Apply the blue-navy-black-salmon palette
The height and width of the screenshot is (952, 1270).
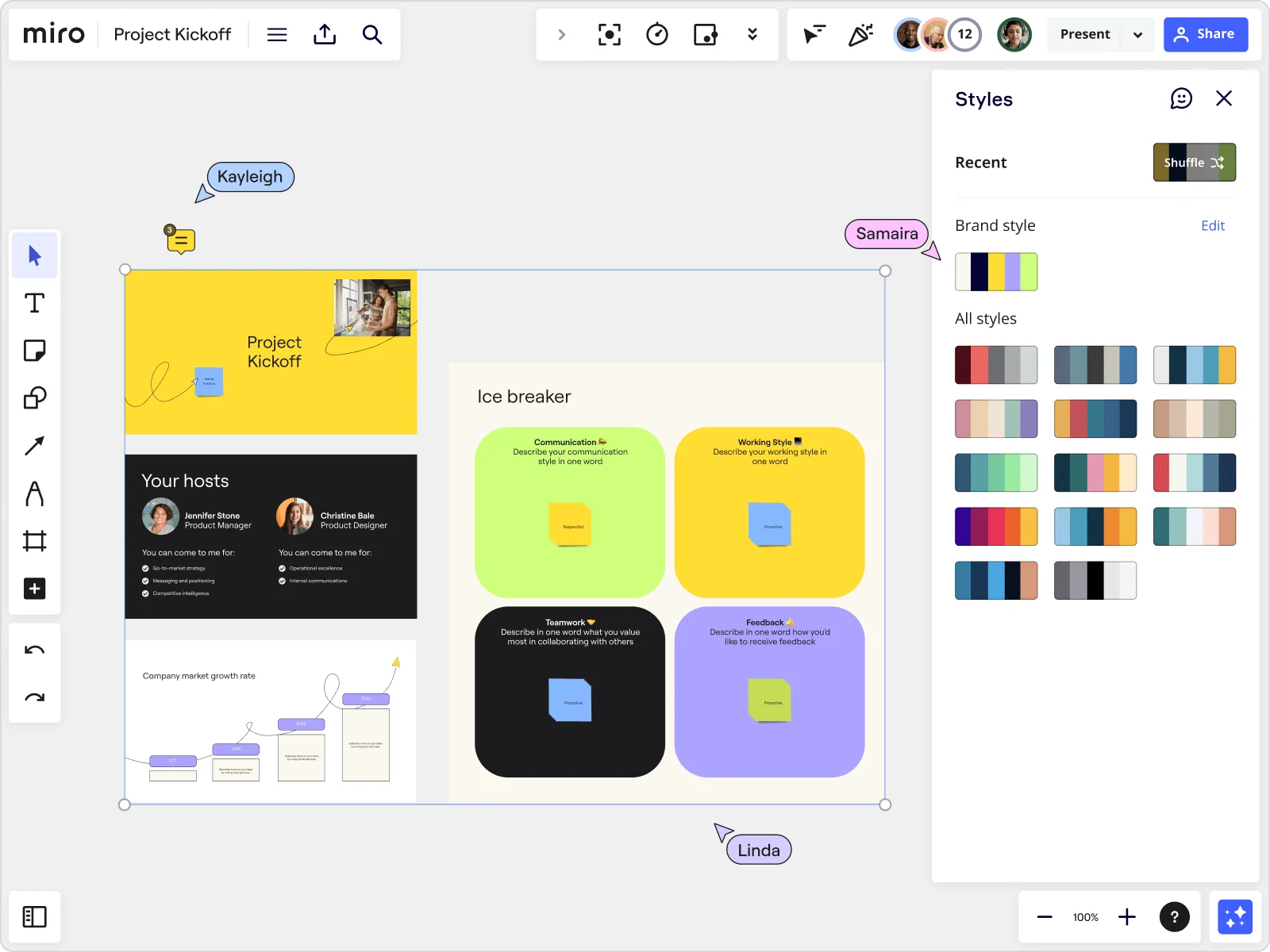coord(996,581)
